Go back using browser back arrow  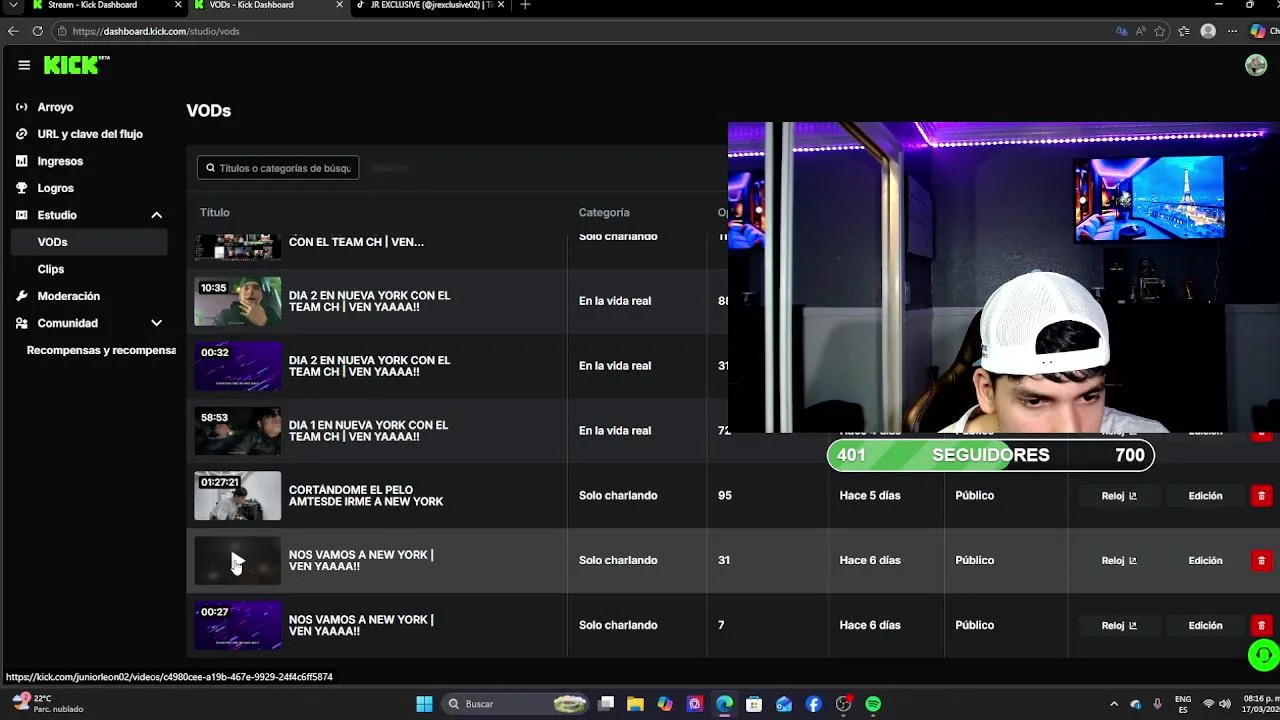pos(13,31)
